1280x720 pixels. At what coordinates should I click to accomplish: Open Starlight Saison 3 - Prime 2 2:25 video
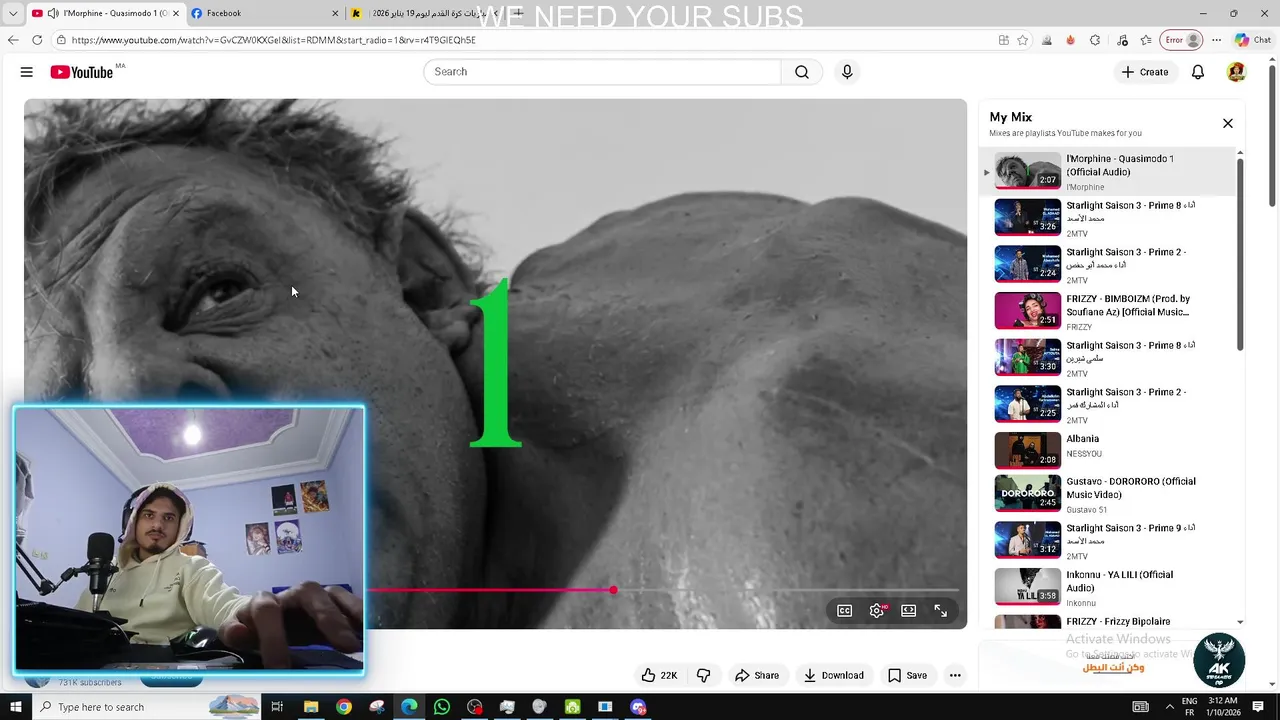click(x=1108, y=405)
